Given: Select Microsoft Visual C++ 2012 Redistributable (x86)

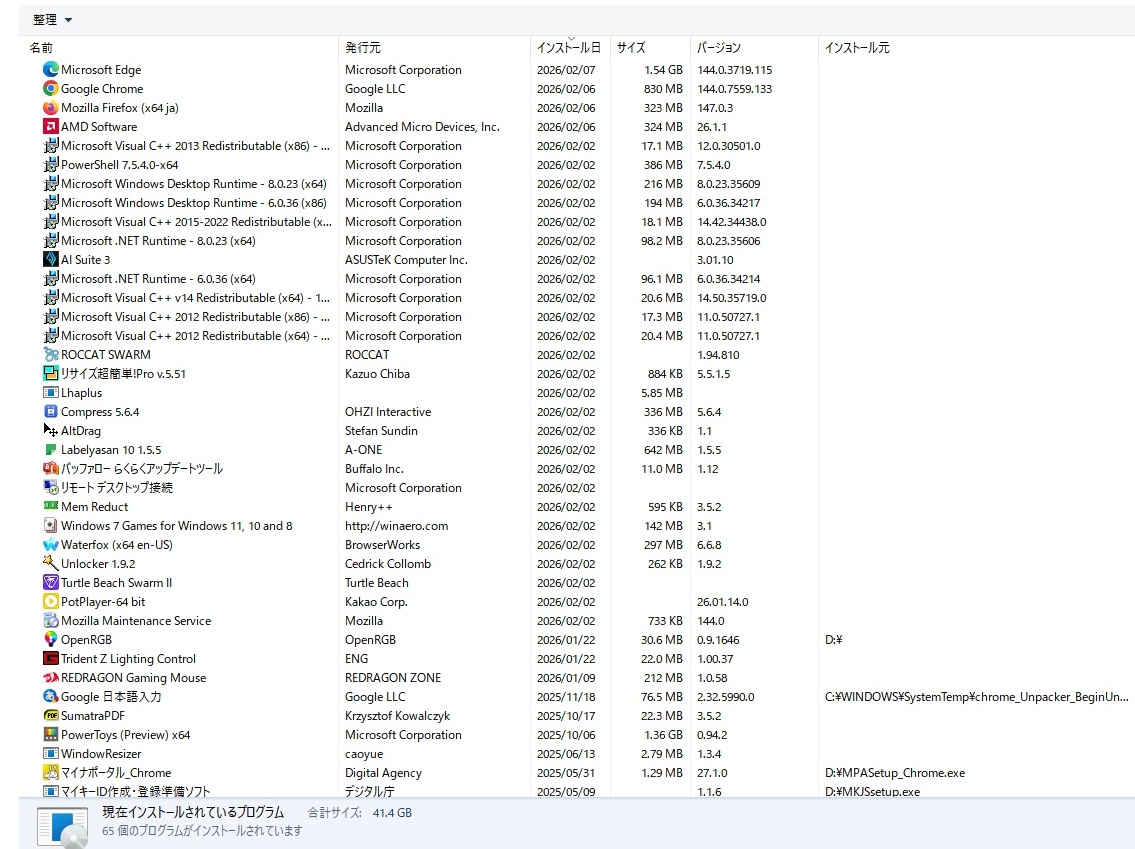Looking at the screenshot, I should [x=195, y=316].
